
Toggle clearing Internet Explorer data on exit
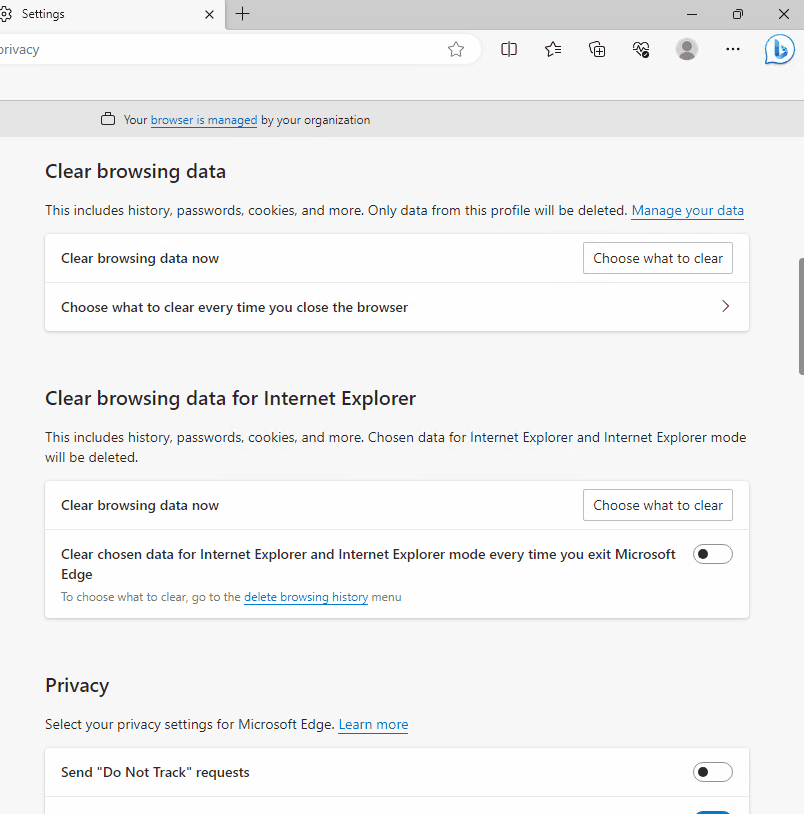click(712, 554)
